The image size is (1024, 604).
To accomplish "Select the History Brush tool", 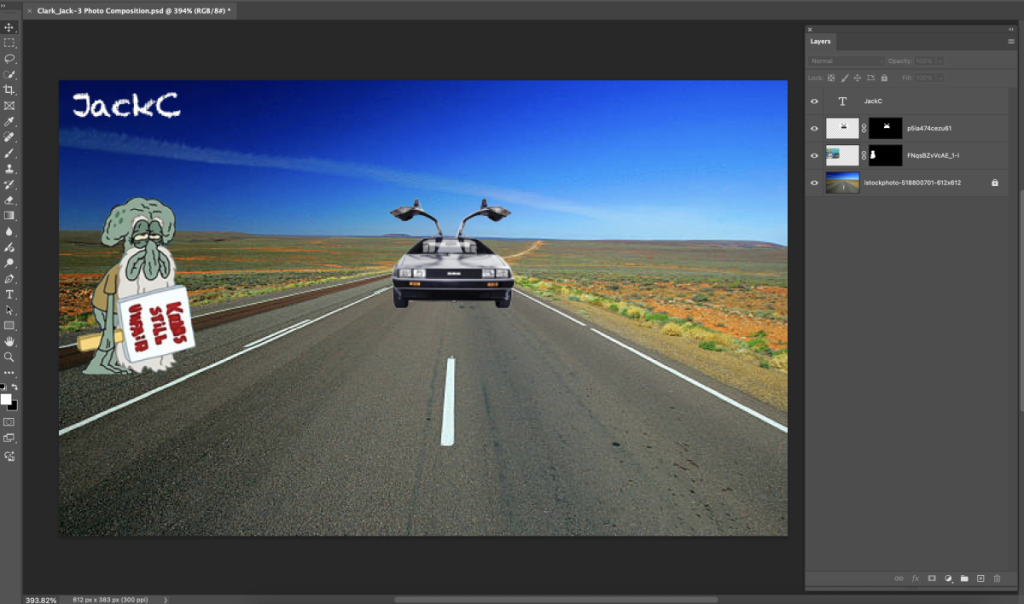I will coord(9,185).
